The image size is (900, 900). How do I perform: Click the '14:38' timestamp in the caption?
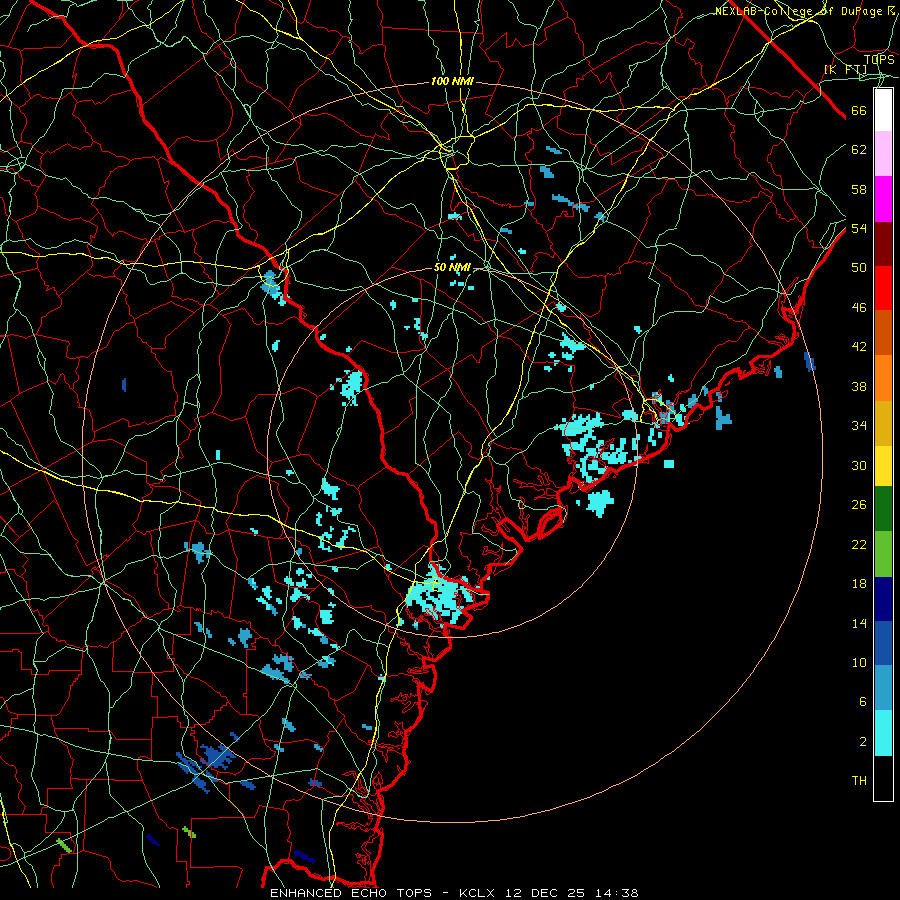(x=616, y=893)
